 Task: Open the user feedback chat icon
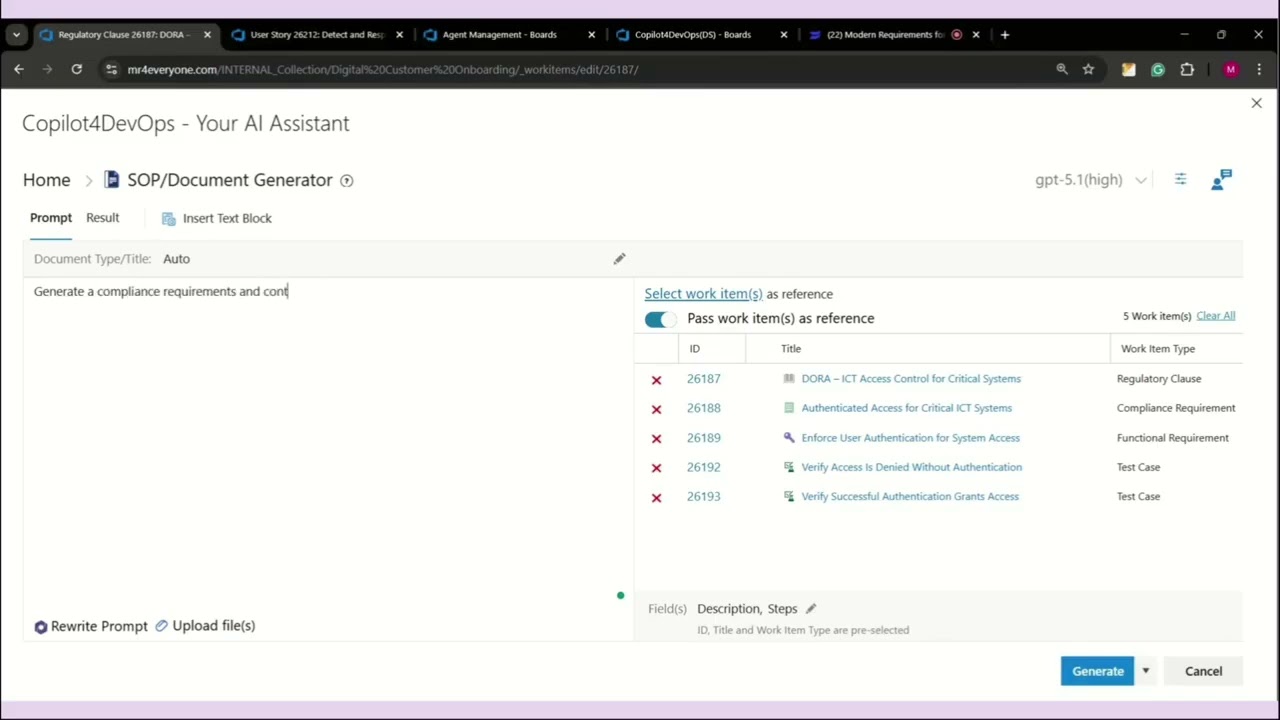point(1221,180)
